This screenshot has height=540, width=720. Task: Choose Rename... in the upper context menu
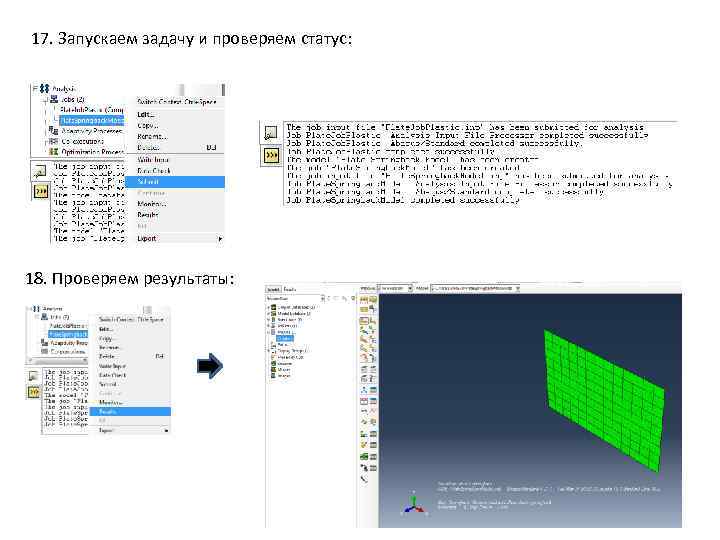tap(152, 136)
